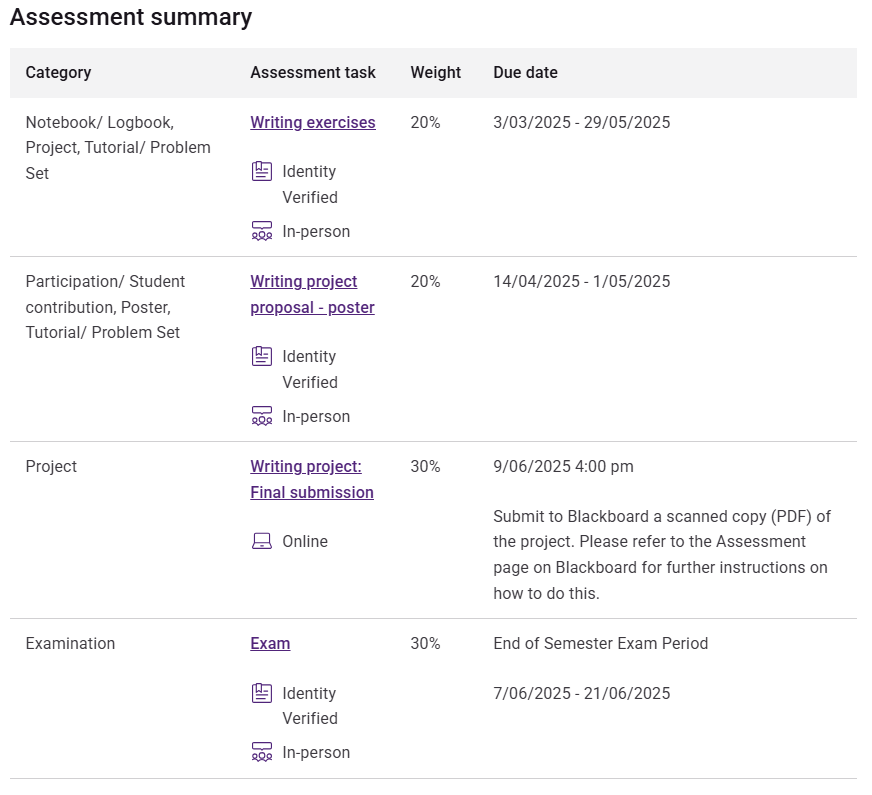This screenshot has height=795, width=872.
Task: Click In-person icon under Exam
Action: pyautogui.click(x=261, y=753)
